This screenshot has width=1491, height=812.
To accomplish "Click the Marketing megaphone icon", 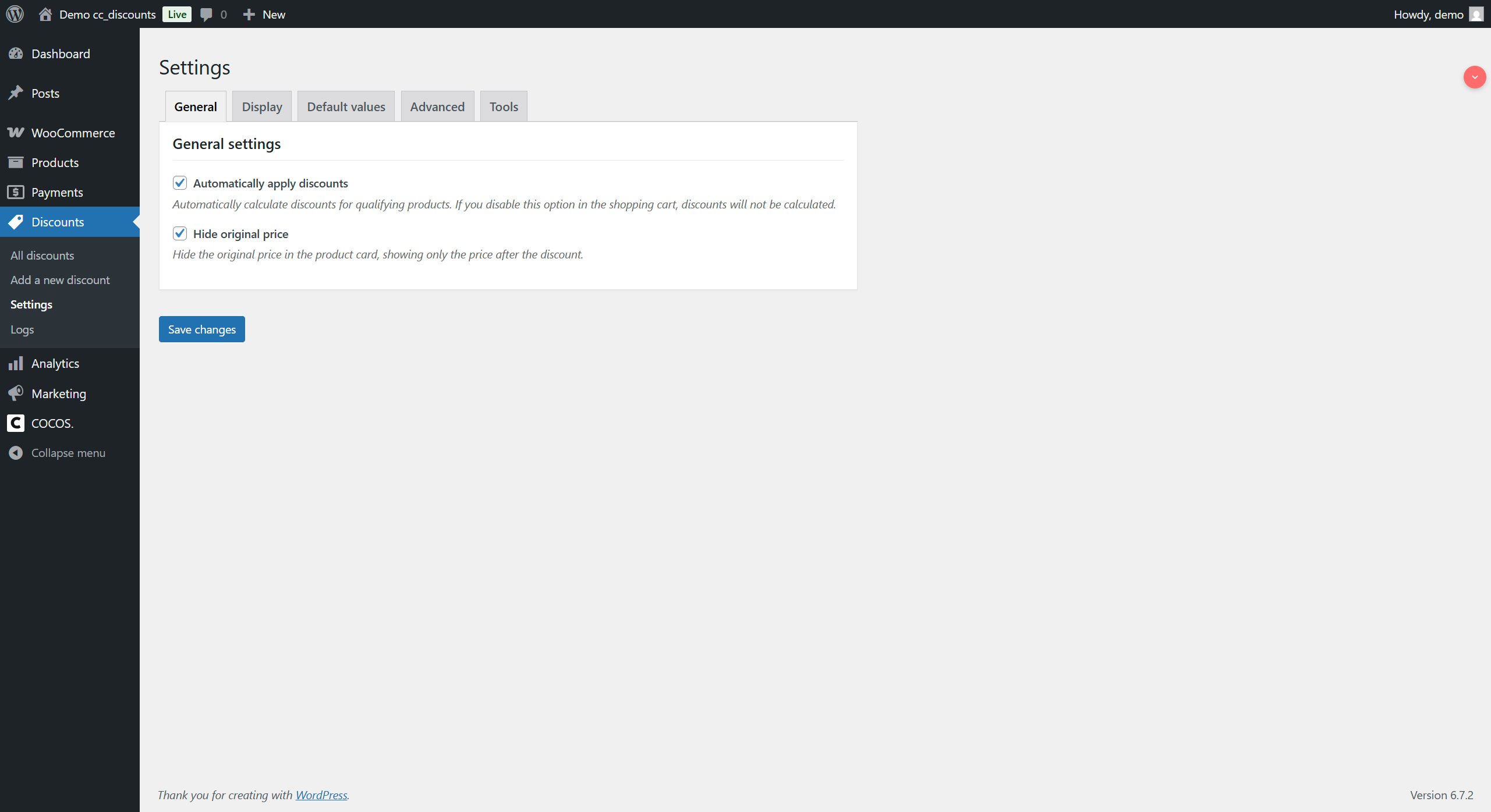I will coord(16,393).
